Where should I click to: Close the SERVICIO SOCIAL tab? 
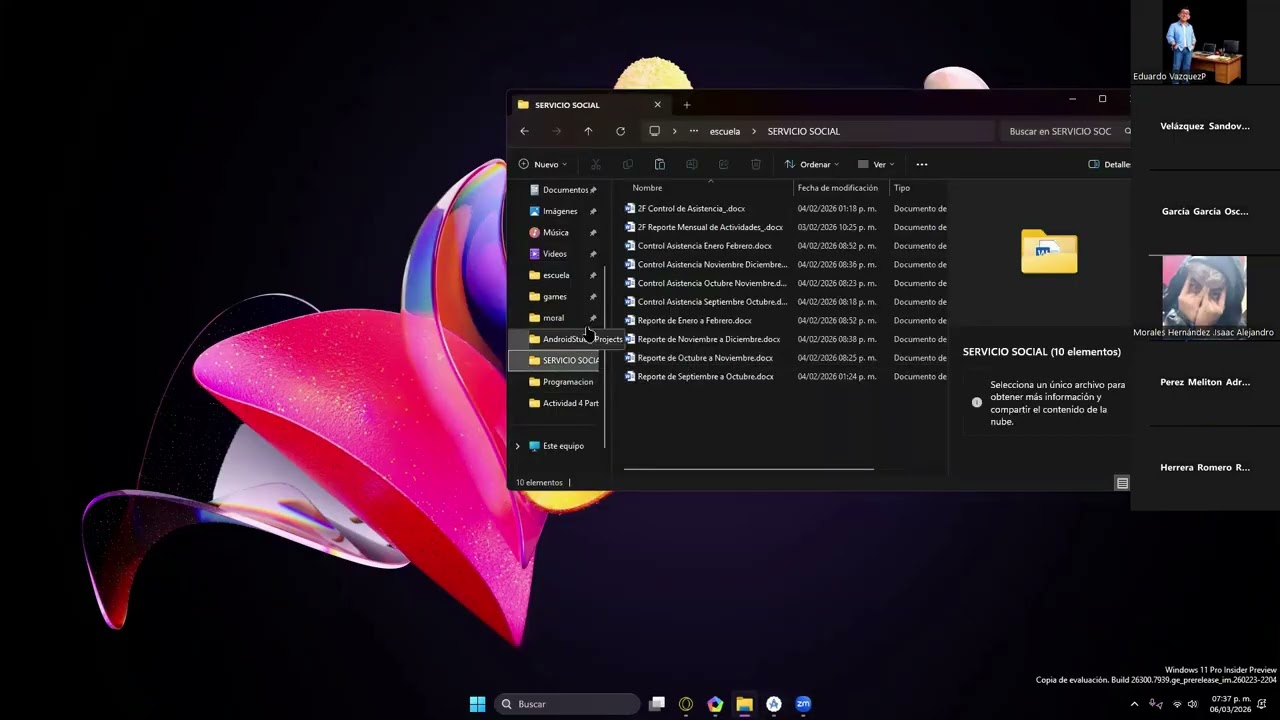tap(657, 105)
